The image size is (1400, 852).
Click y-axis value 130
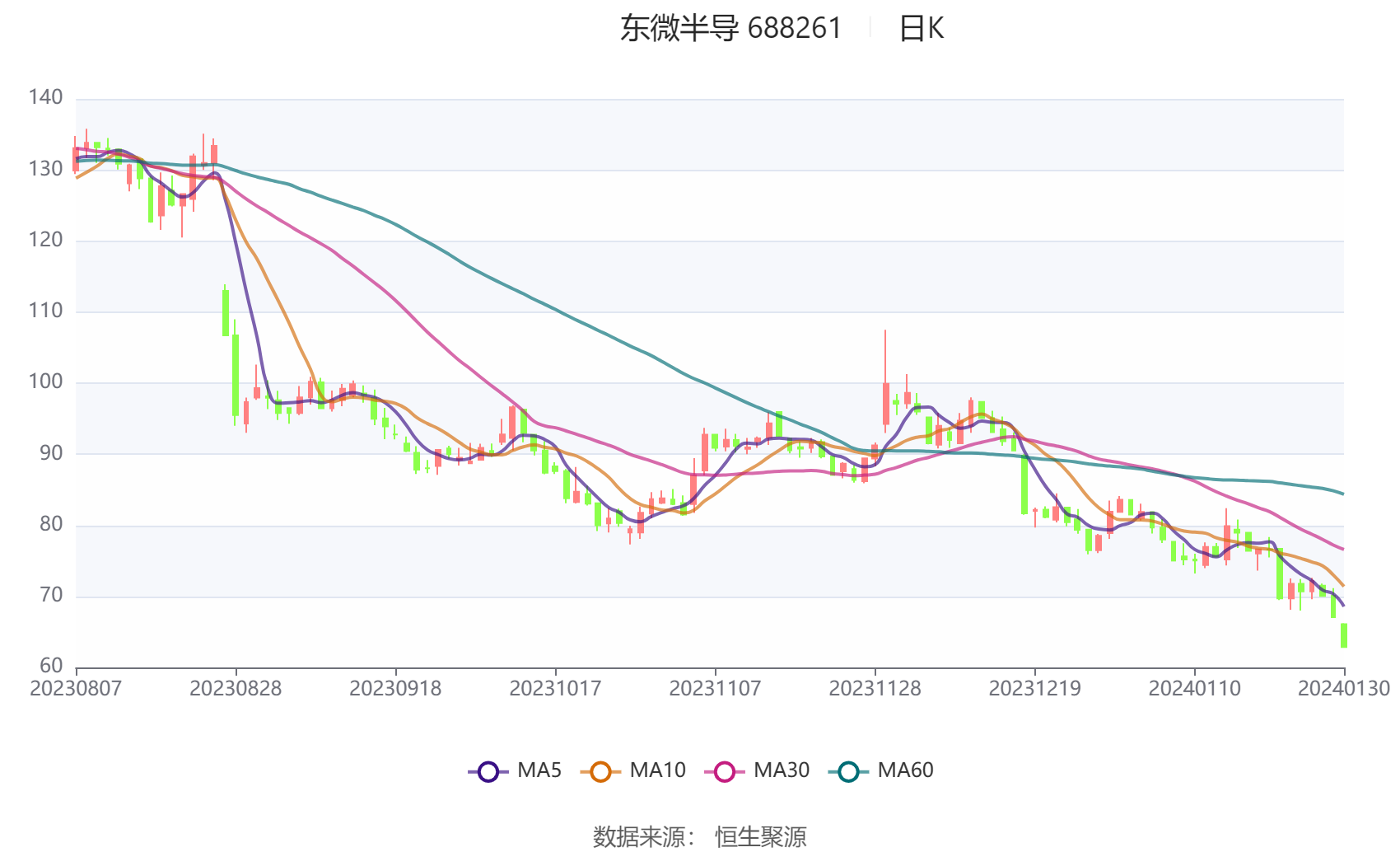coord(45,169)
